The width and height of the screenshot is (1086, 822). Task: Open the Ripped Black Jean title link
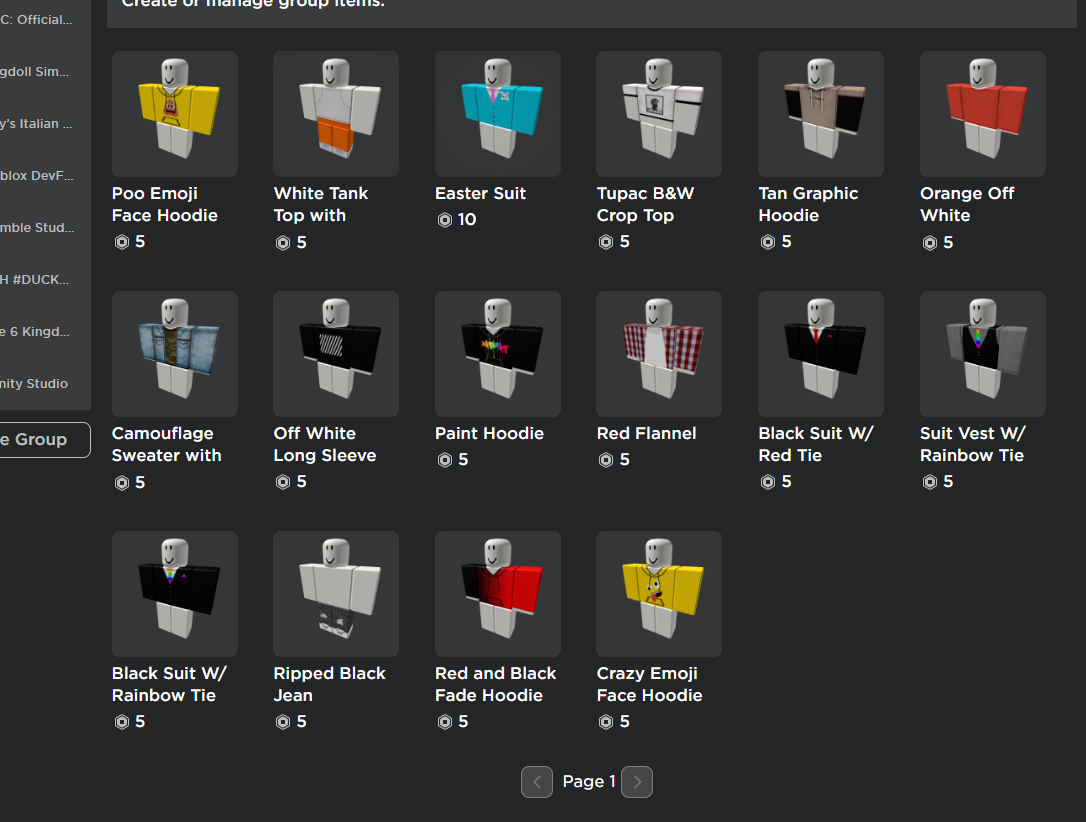point(330,684)
